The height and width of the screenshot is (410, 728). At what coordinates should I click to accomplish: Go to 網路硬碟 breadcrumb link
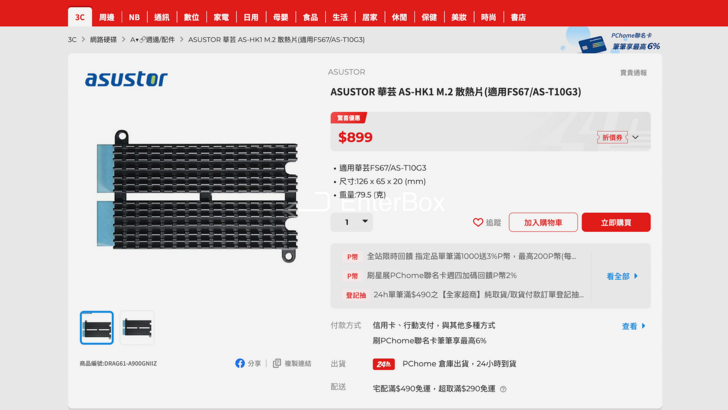pyautogui.click(x=103, y=40)
